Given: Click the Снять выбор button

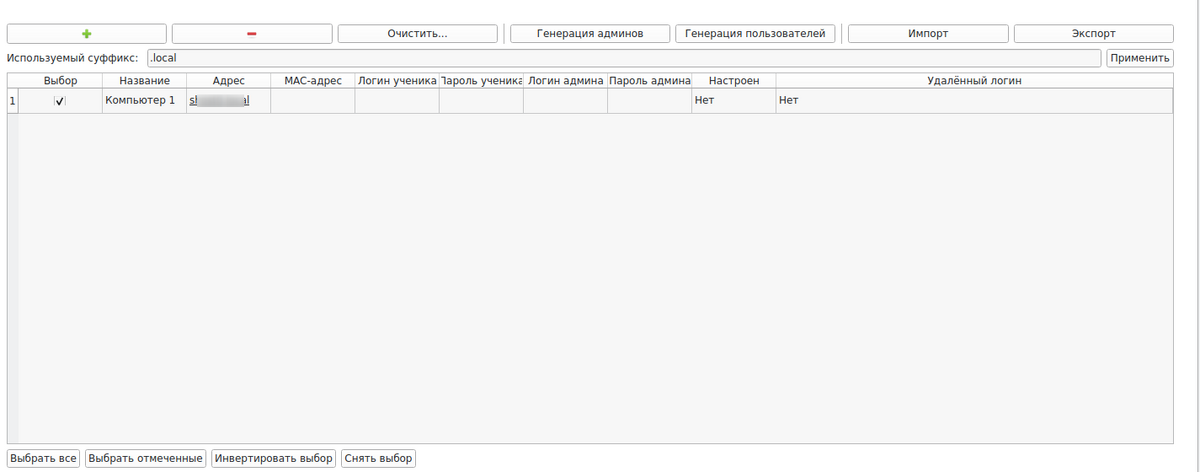Looking at the screenshot, I should point(378,459).
